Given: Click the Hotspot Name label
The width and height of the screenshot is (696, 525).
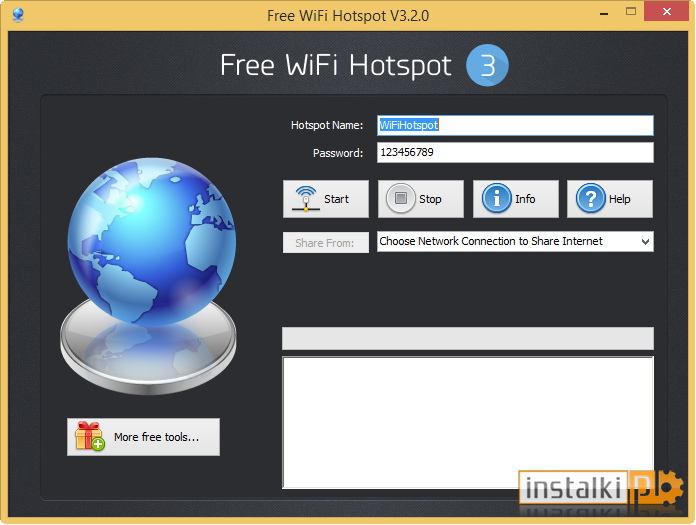Looking at the screenshot, I should point(327,126).
